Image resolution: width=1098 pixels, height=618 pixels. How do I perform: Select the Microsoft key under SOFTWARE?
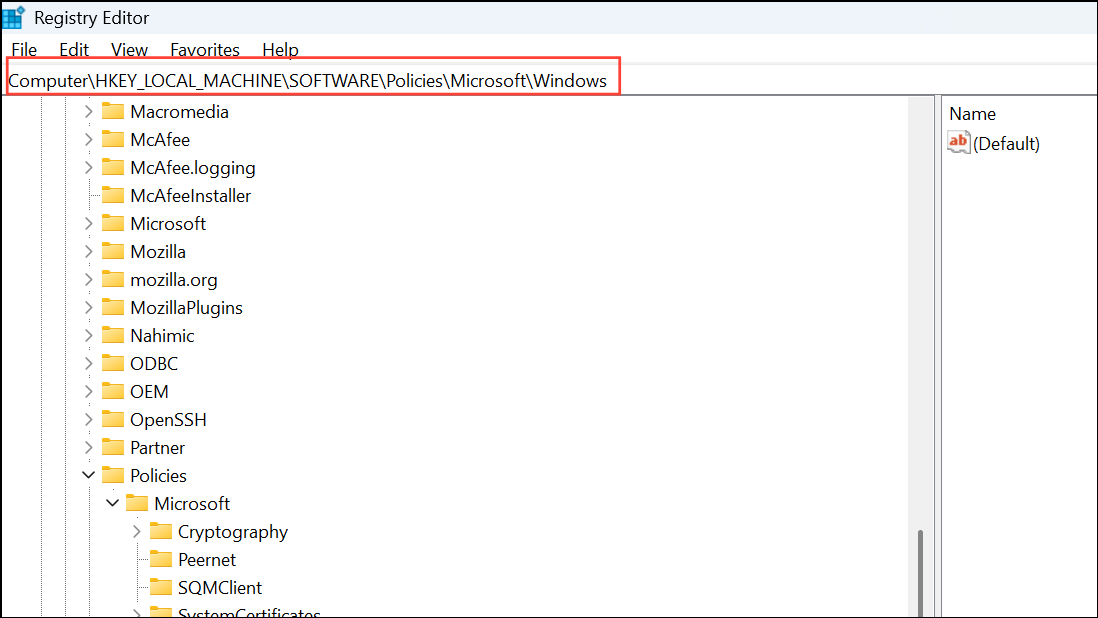point(168,224)
